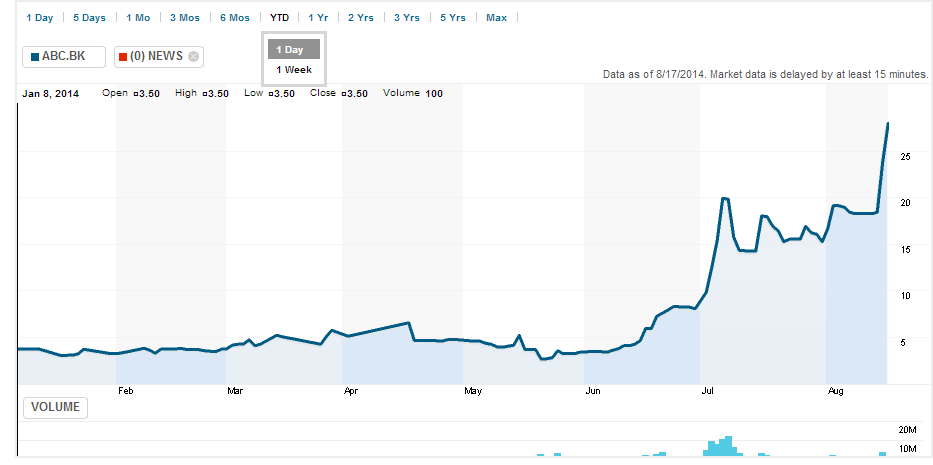Switch chart to 2 Yrs
Screen dimensions: 933x465
pos(361,18)
